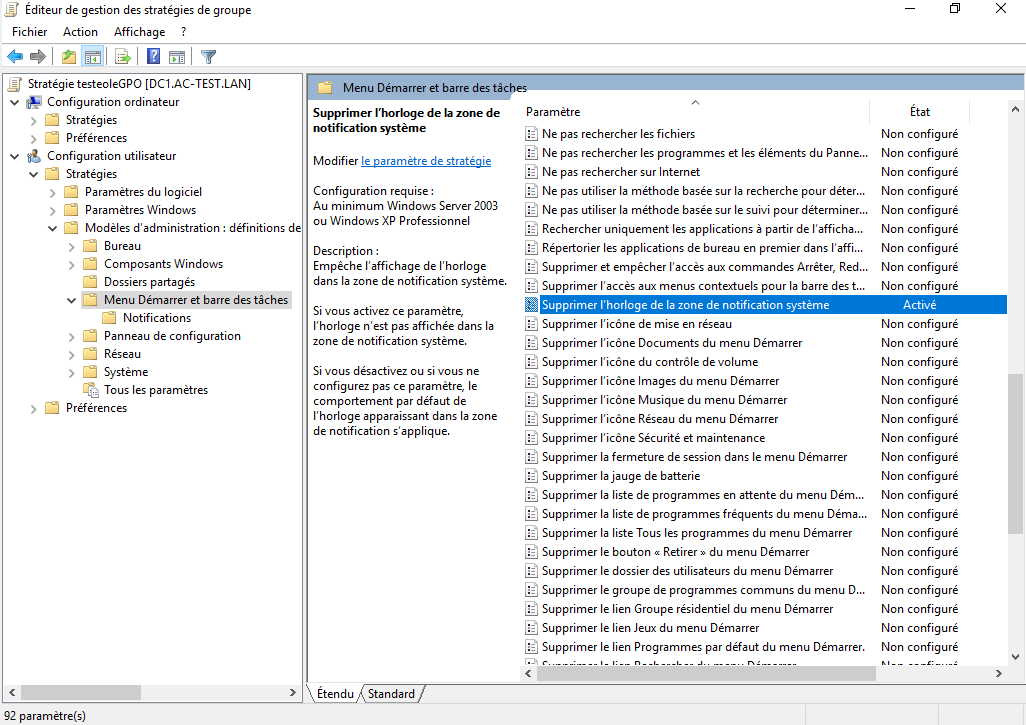The image size is (1026, 725).
Task: Click the Notifications folder icon
Action: pos(109,318)
